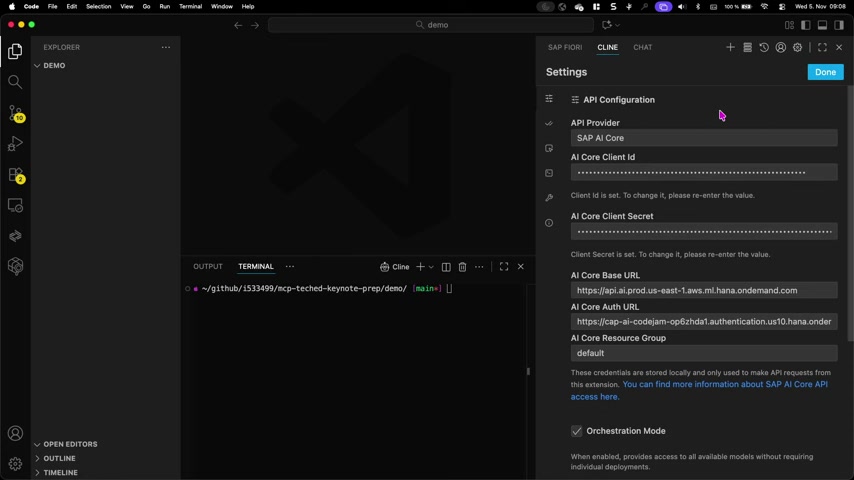854x480 pixels.
Task: Open Wi-Fi status in menu bar
Action: click(765, 7)
